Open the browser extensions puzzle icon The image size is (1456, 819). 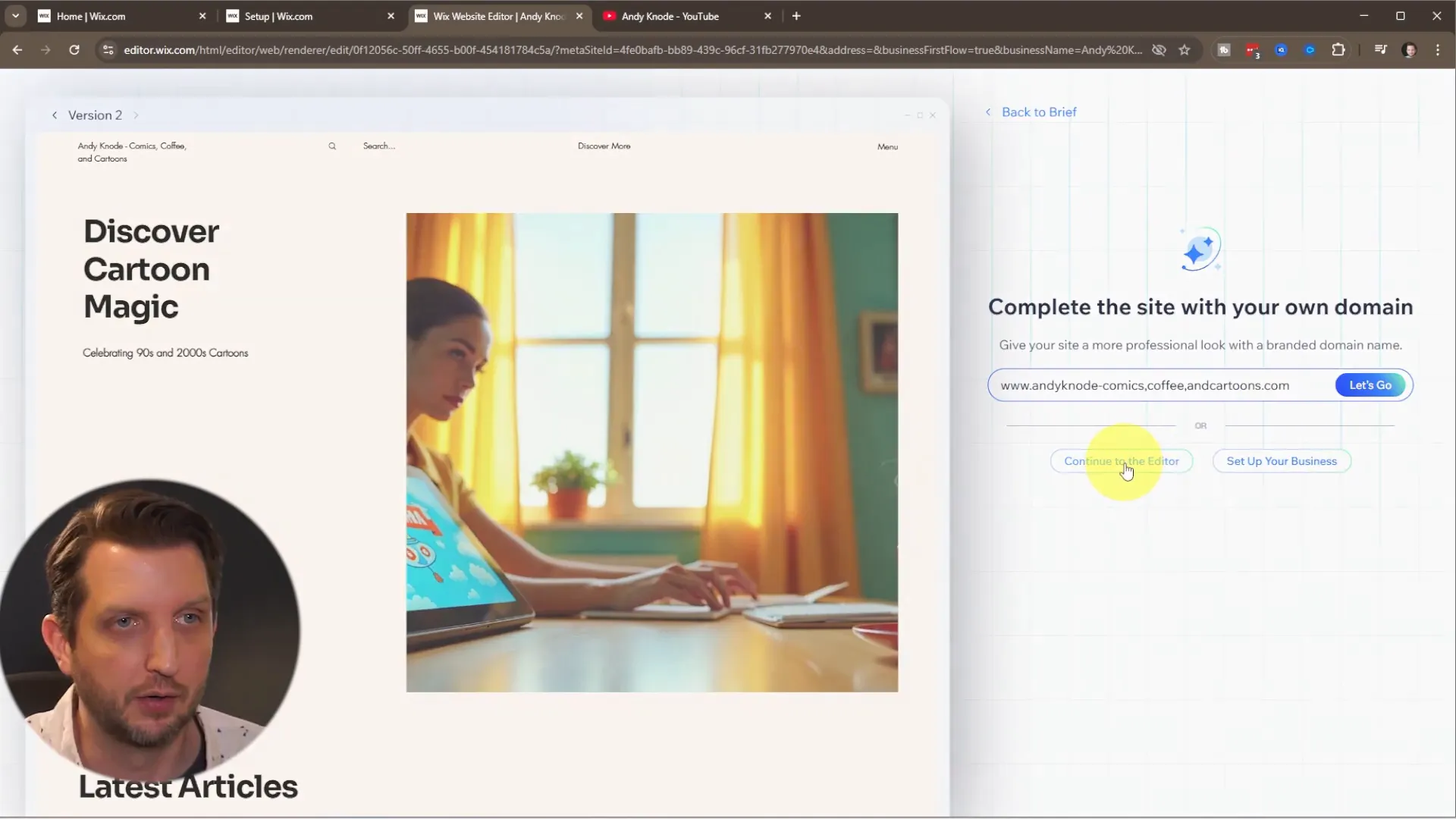pos(1339,49)
